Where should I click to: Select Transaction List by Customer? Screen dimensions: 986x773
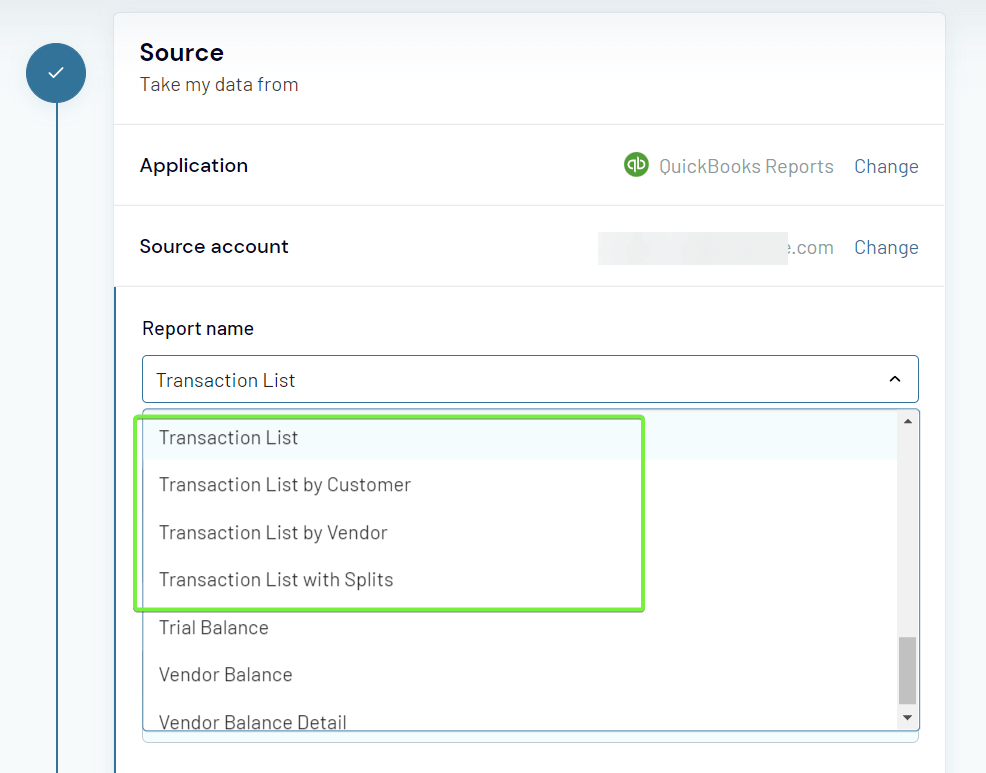pyautogui.click(x=520, y=484)
